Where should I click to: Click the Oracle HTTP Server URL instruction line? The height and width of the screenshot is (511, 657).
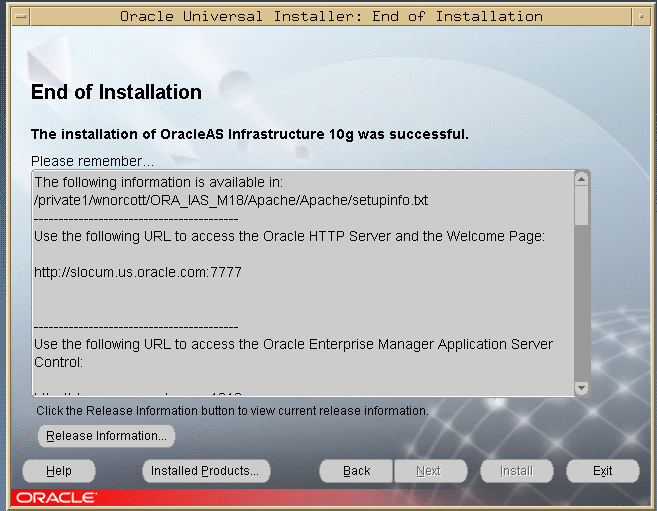290,236
